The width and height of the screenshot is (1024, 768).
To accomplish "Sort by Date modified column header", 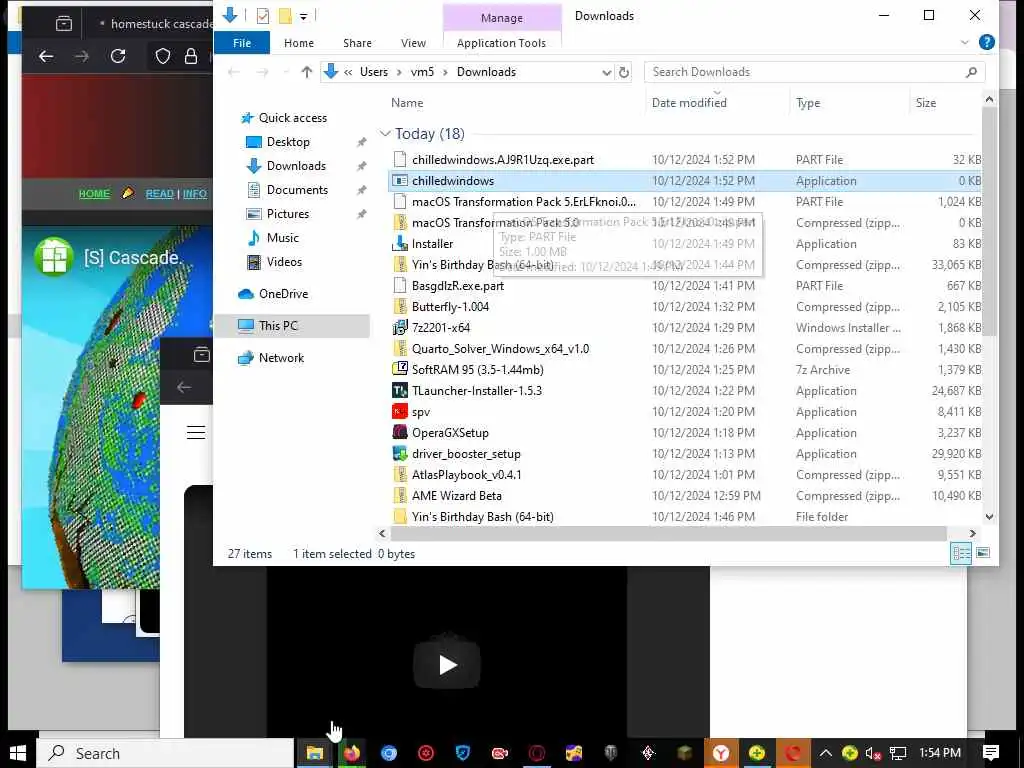I will coord(689,103).
